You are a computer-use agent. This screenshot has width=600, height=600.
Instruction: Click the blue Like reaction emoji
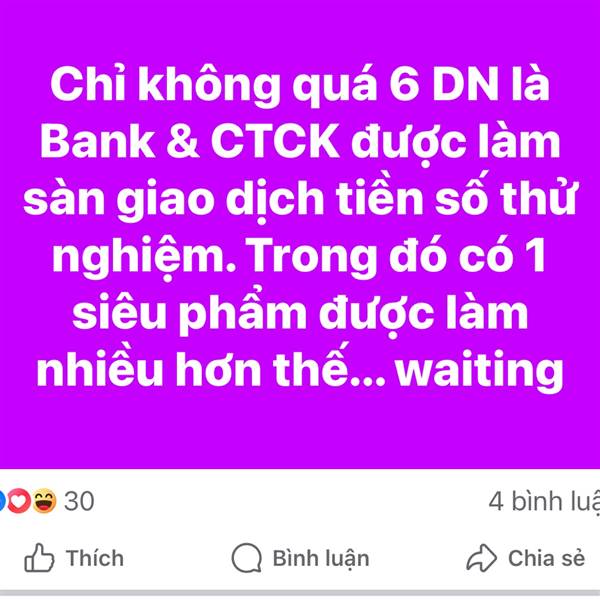pyautogui.click(x=2, y=501)
